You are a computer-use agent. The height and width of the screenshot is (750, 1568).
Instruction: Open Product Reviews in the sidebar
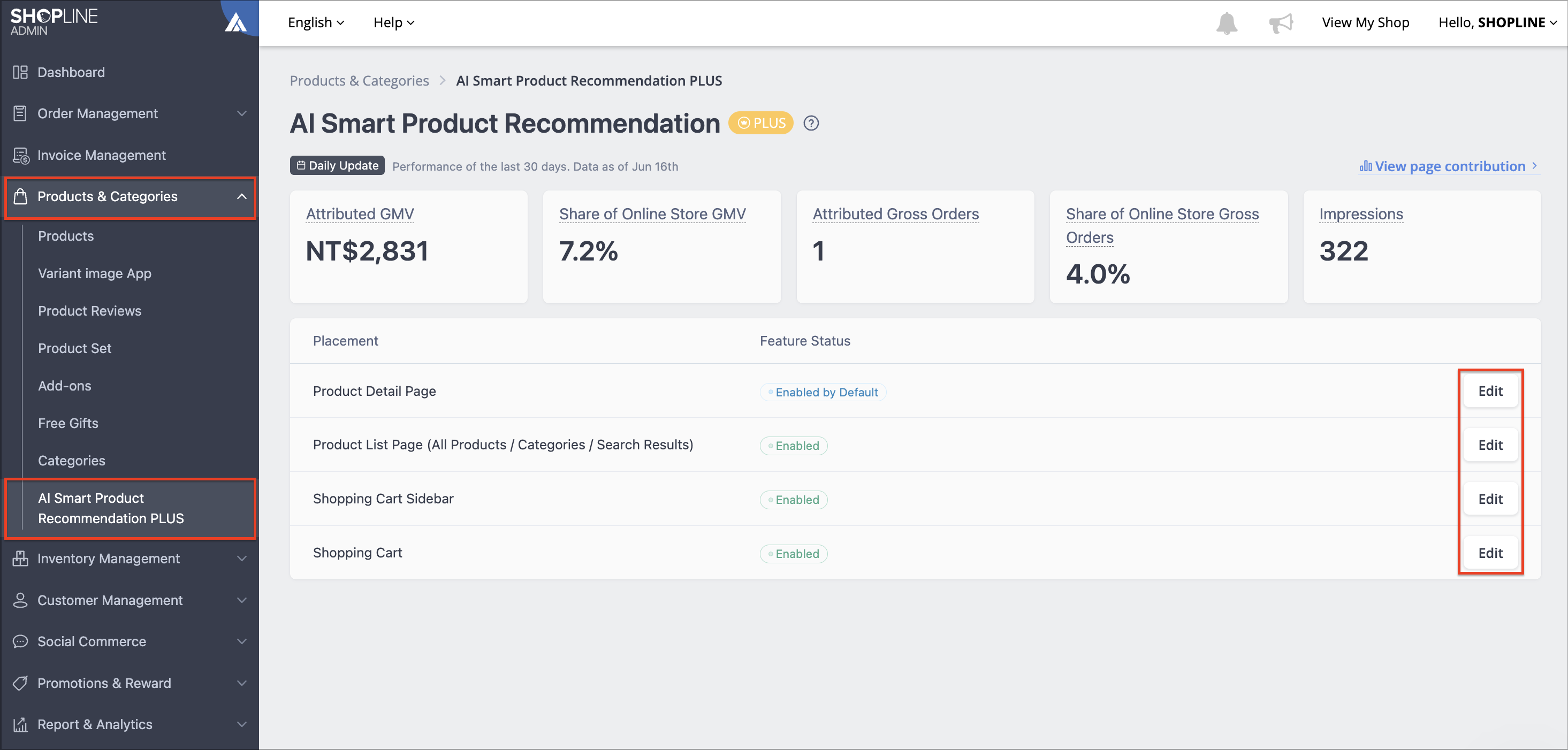tap(89, 311)
